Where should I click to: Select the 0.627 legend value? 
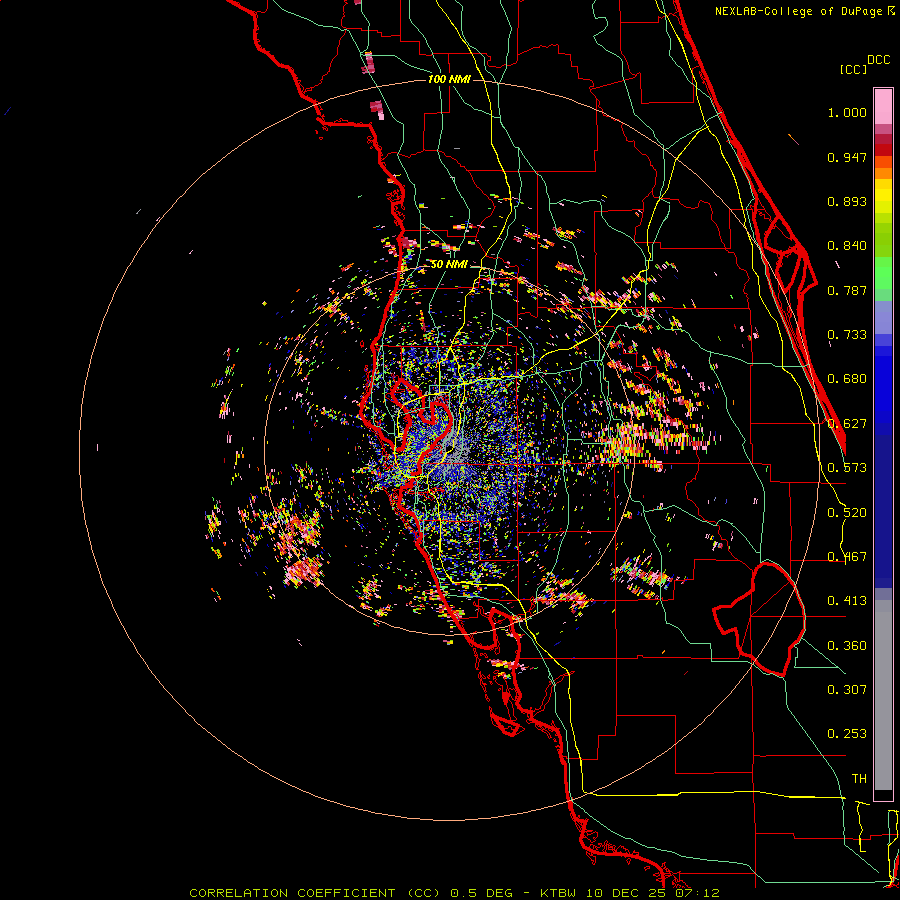[847, 424]
